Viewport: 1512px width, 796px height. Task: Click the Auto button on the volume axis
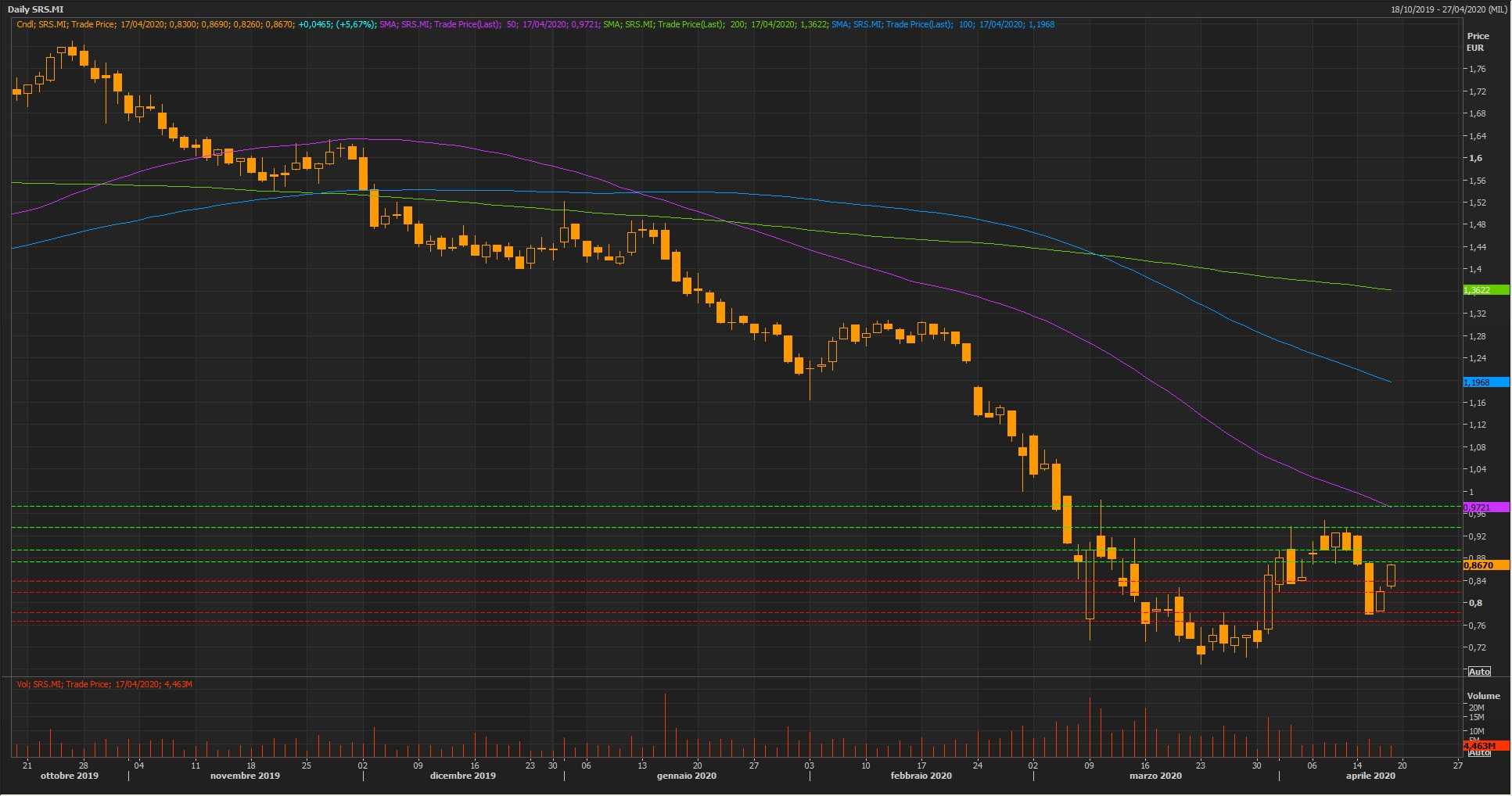(1478, 753)
